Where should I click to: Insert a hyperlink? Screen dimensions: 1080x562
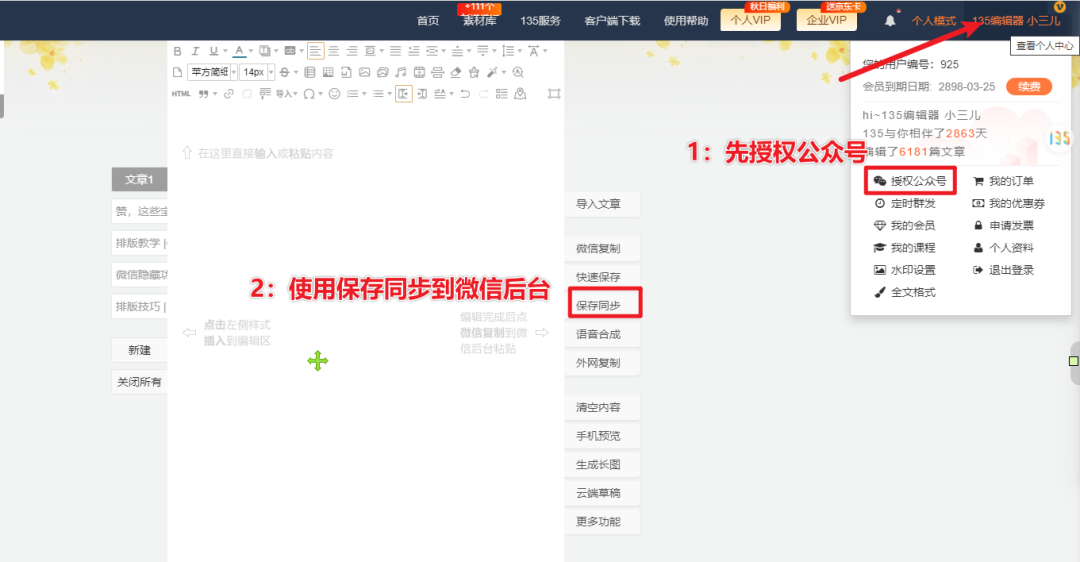point(229,94)
